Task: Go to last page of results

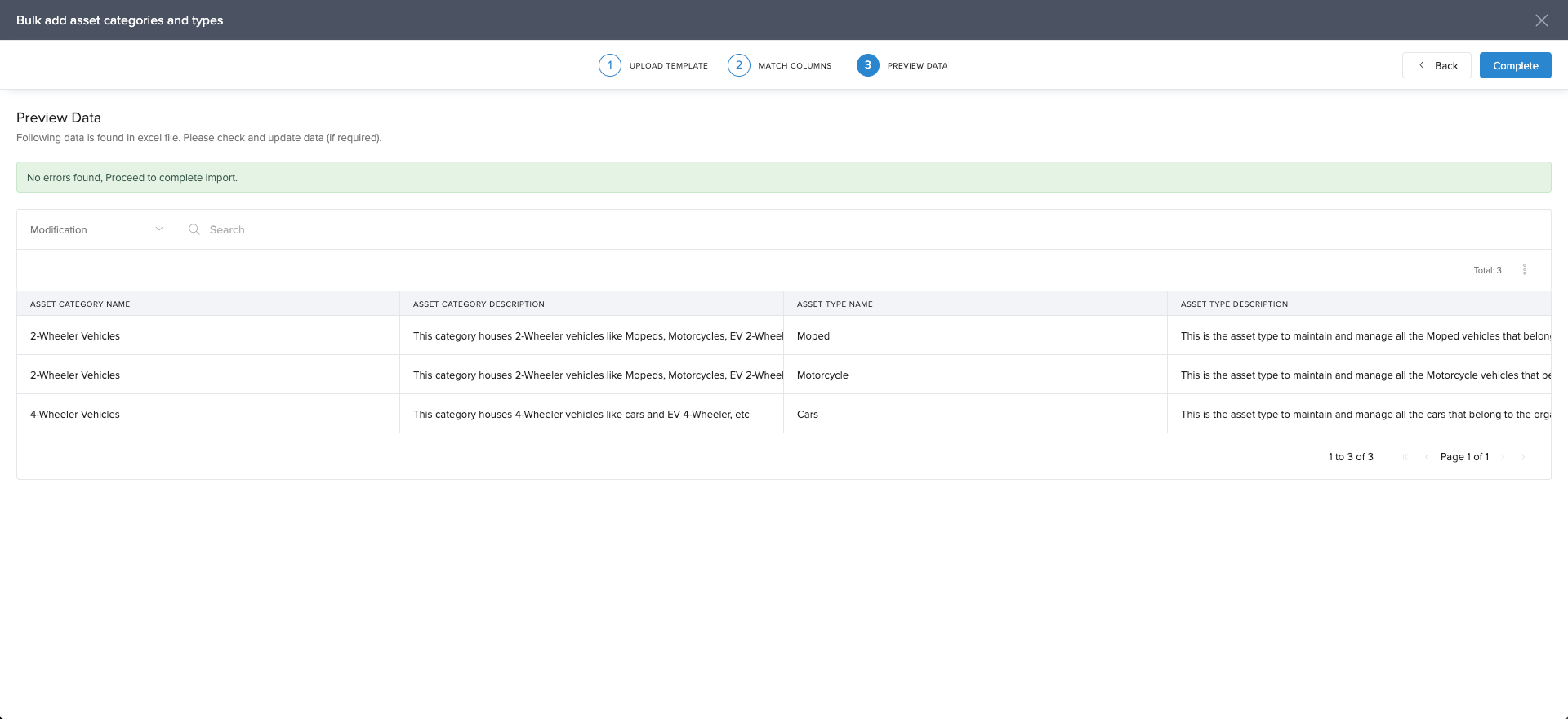Action: pyautogui.click(x=1524, y=457)
